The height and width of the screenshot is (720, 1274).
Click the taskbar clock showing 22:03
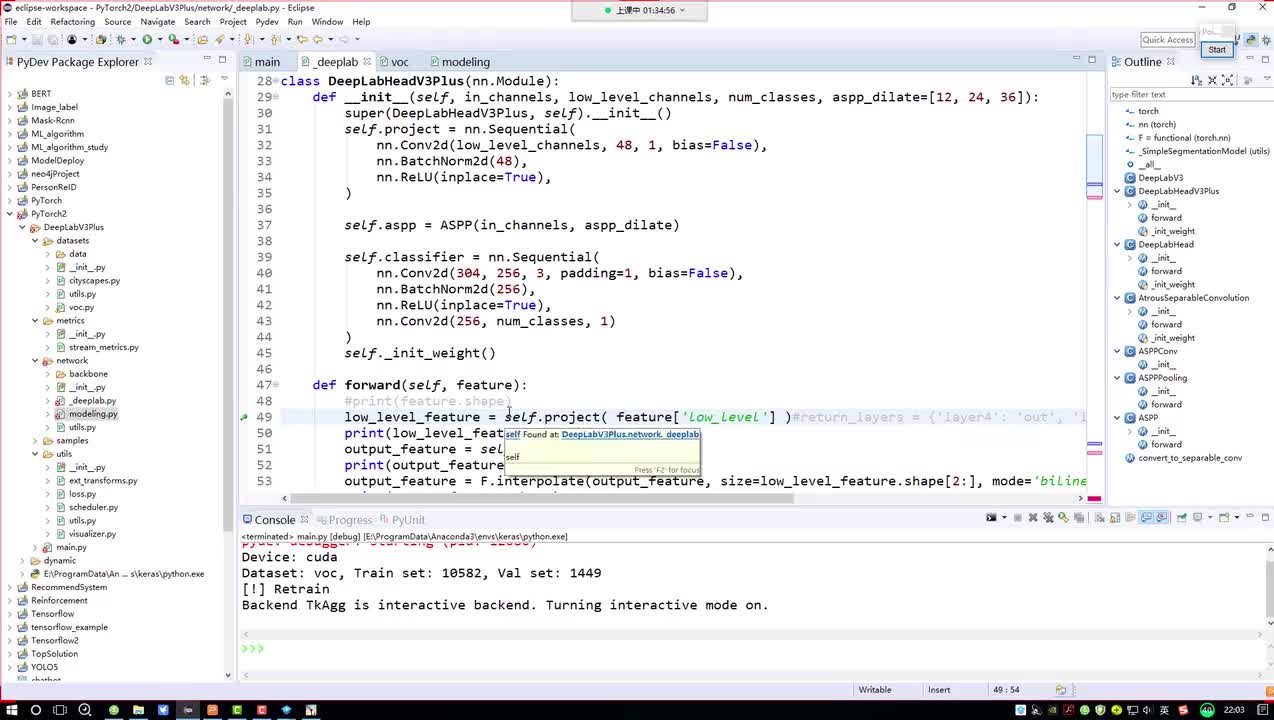[1234, 710]
